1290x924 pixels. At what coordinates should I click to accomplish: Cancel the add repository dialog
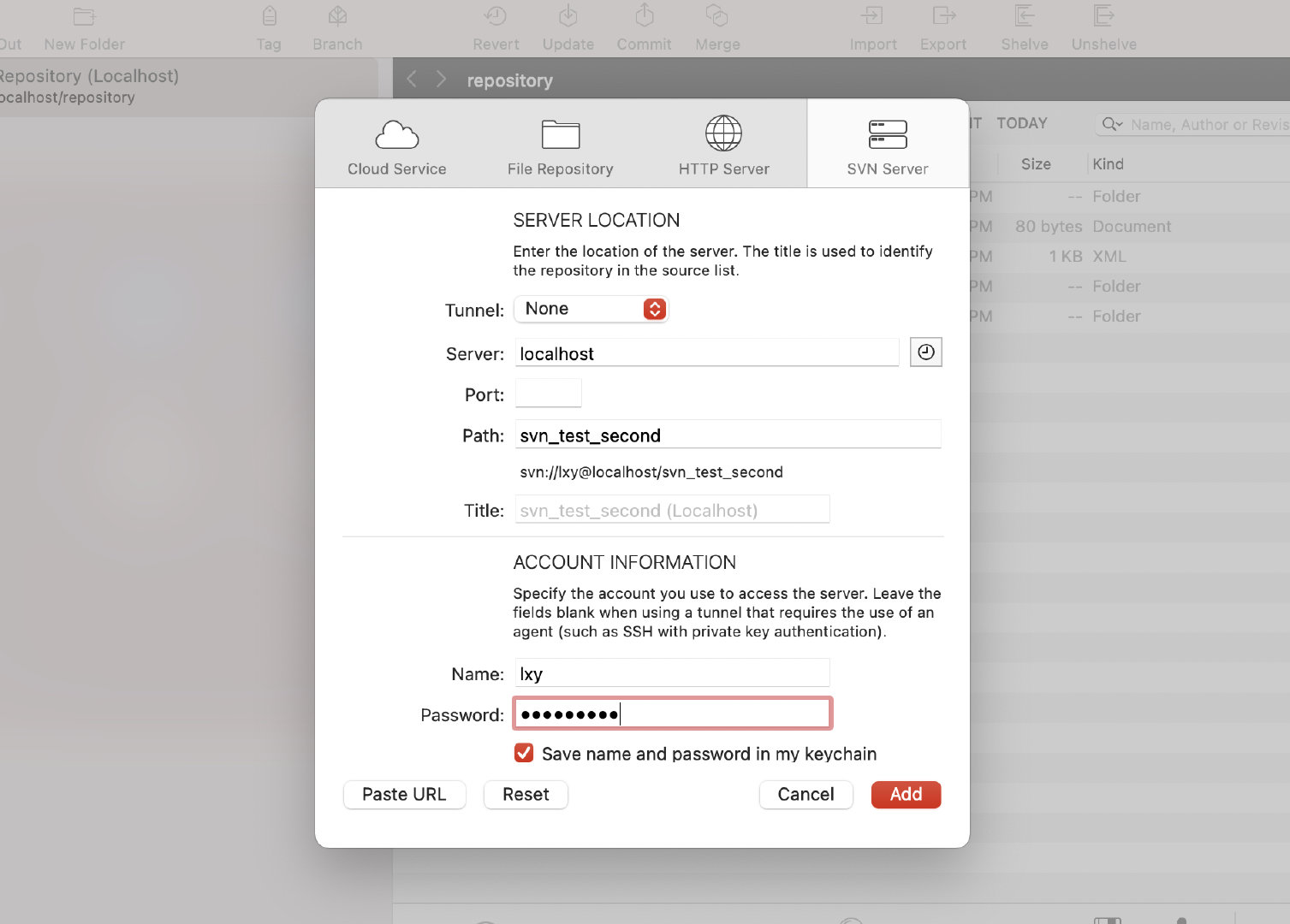[806, 794]
